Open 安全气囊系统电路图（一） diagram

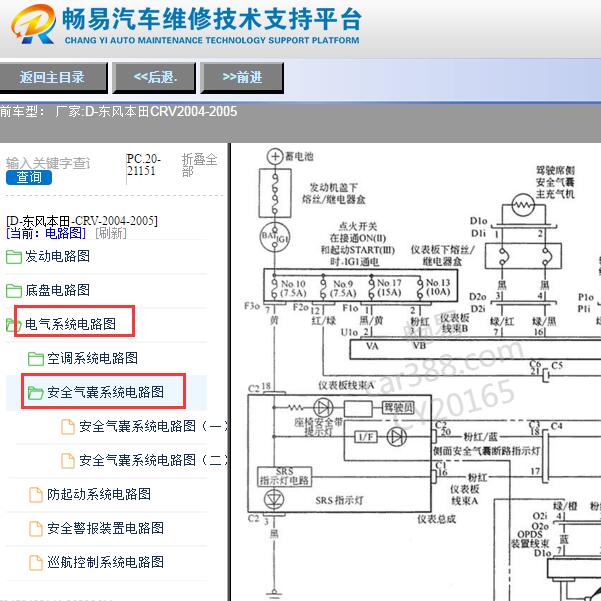coord(153,426)
